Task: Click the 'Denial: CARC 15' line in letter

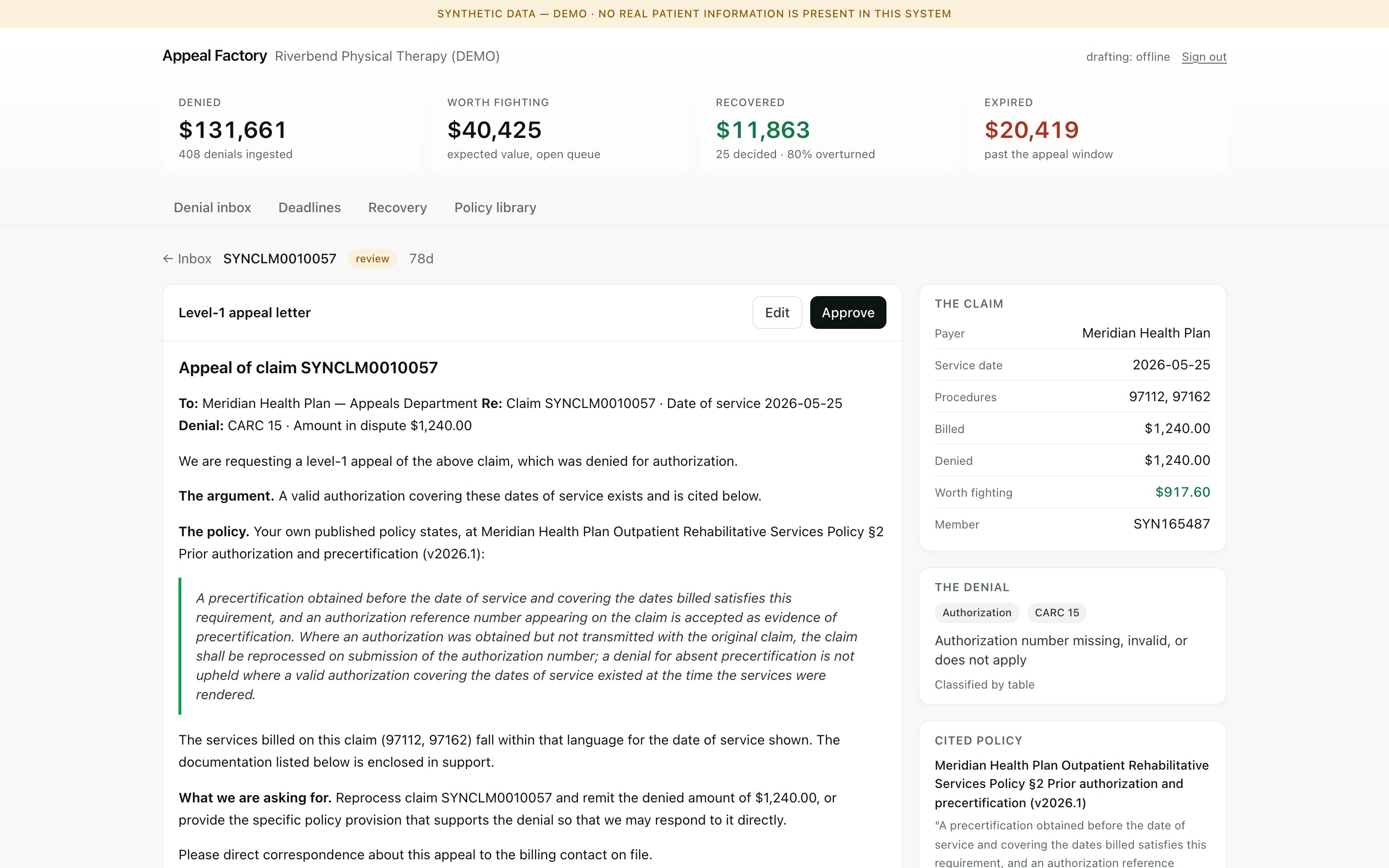Action: click(325, 425)
